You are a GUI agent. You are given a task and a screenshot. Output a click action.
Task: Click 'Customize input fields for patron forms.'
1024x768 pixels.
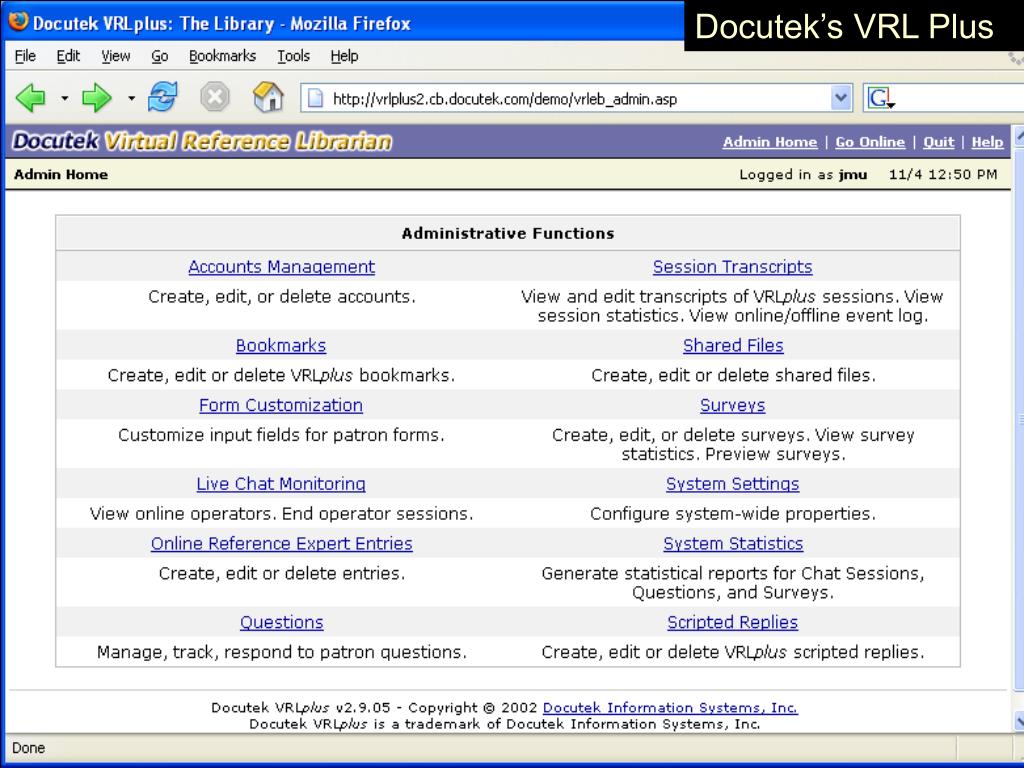(x=281, y=435)
